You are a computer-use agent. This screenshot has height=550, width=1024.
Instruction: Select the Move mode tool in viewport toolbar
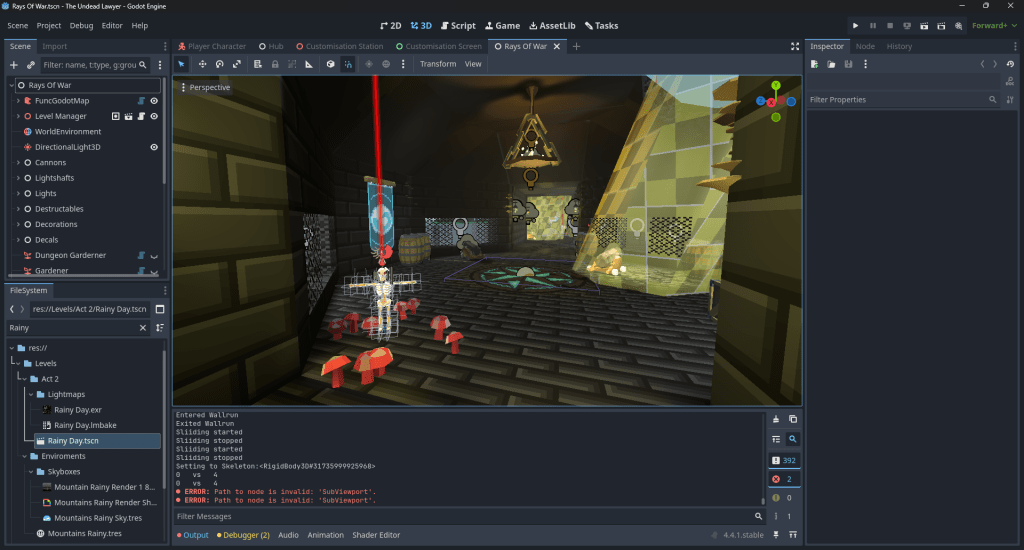click(203, 64)
